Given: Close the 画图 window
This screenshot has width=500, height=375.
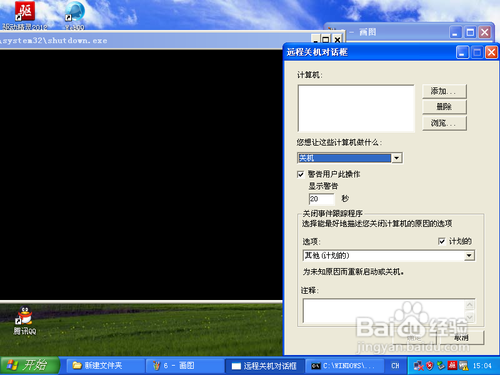Looking at the screenshot, I should [x=485, y=32].
